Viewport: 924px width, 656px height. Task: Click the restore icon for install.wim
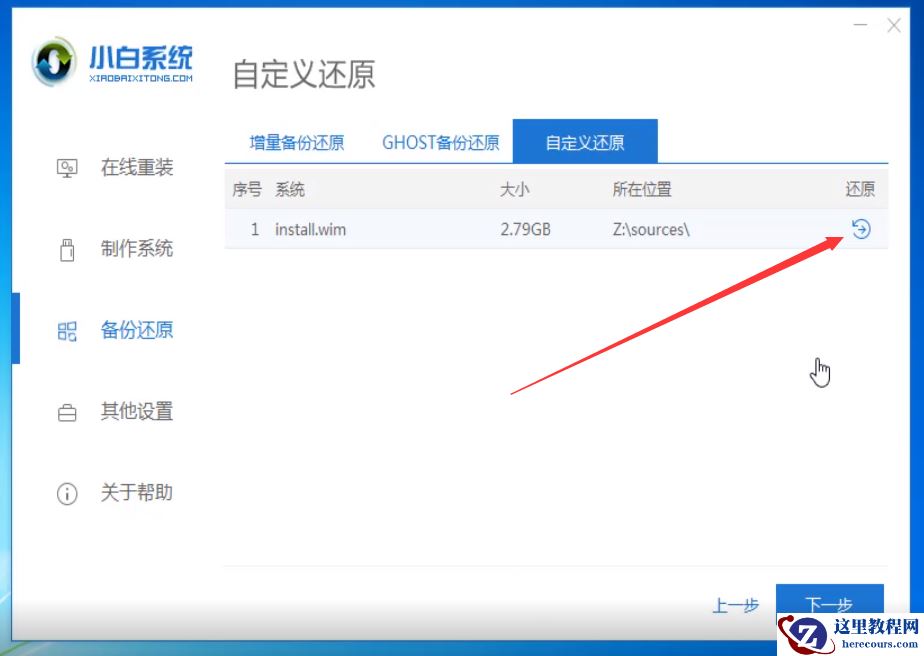pos(861,228)
